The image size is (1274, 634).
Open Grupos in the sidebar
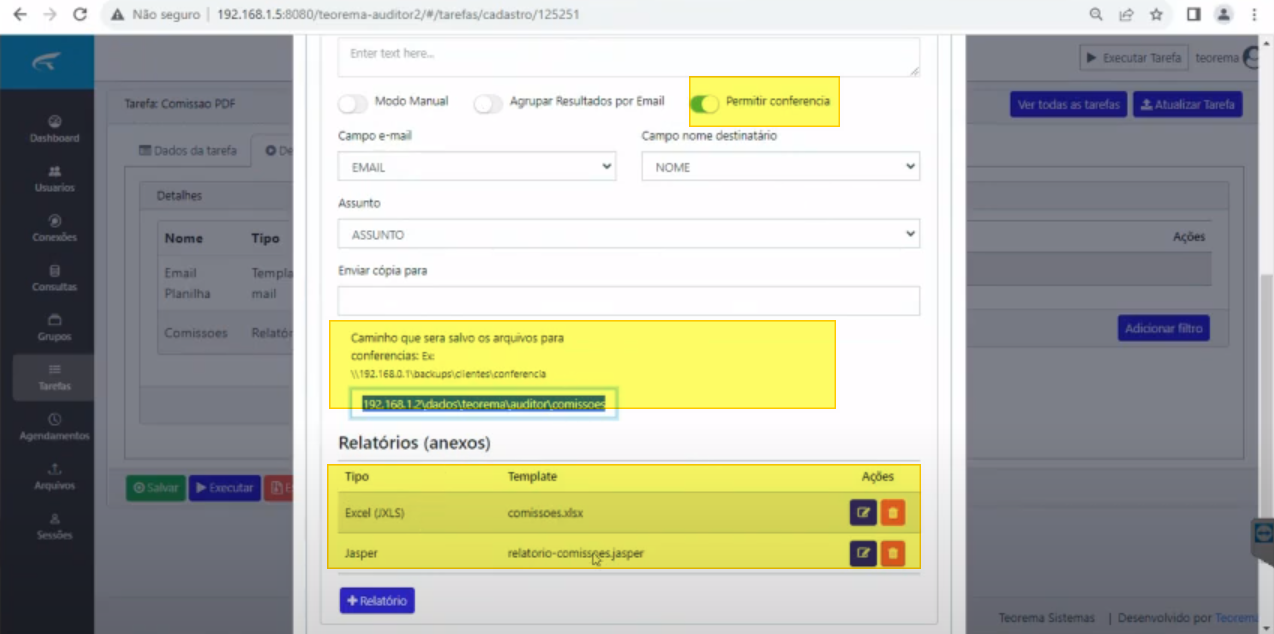[54, 328]
